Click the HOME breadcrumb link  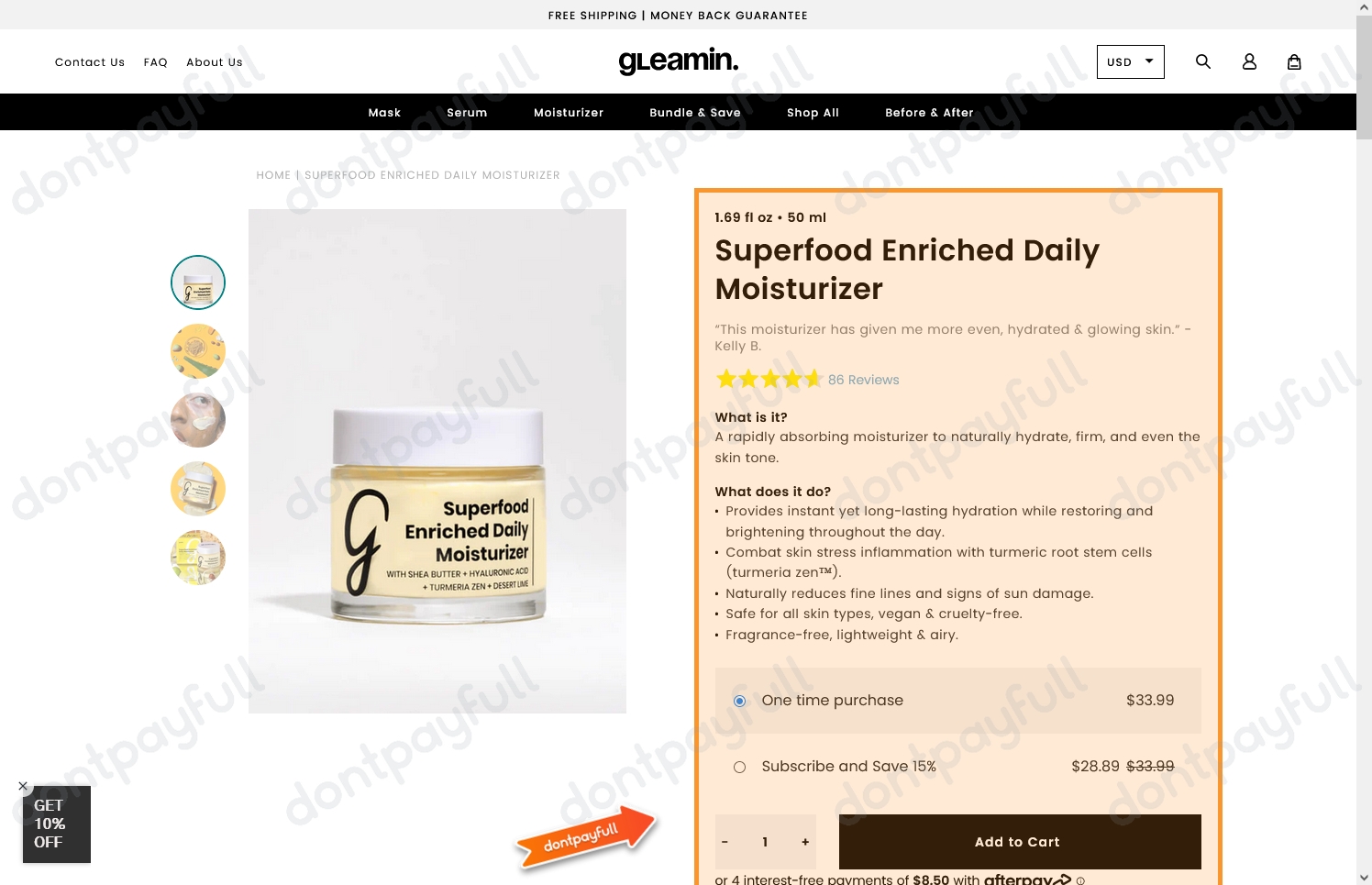click(x=273, y=175)
